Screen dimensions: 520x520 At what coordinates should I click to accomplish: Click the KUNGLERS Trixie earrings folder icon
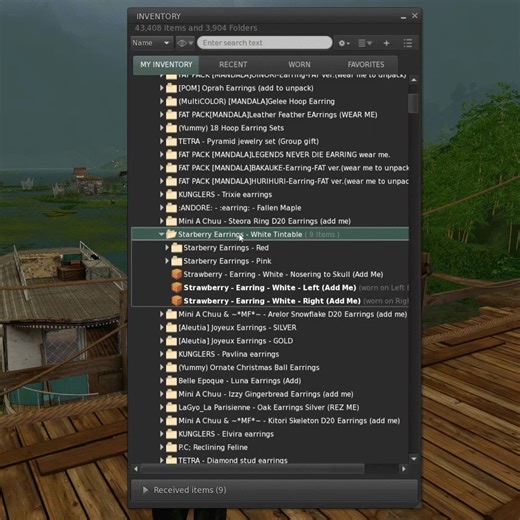[x=171, y=194]
